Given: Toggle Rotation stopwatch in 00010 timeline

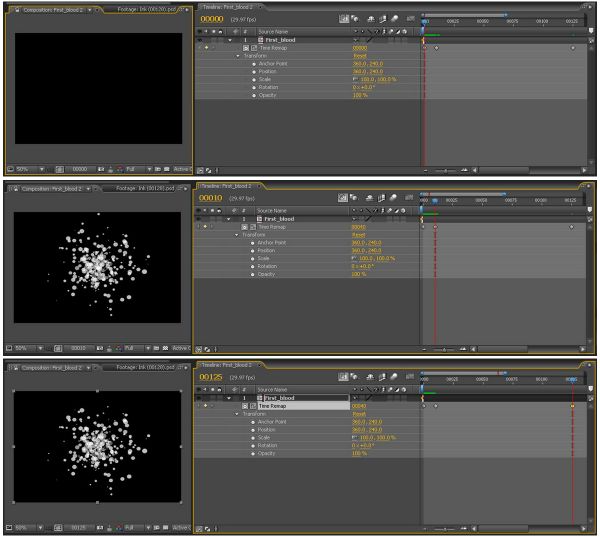Looking at the screenshot, I should (253, 266).
